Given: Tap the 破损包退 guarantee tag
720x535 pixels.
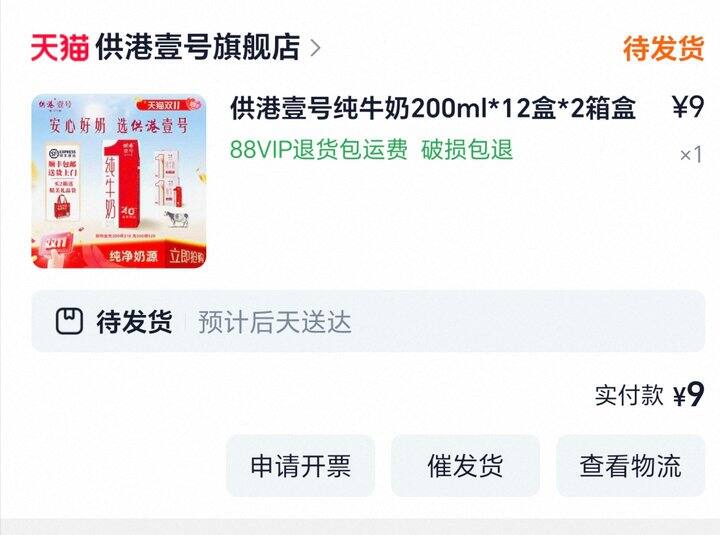Looking at the screenshot, I should coord(467,149).
